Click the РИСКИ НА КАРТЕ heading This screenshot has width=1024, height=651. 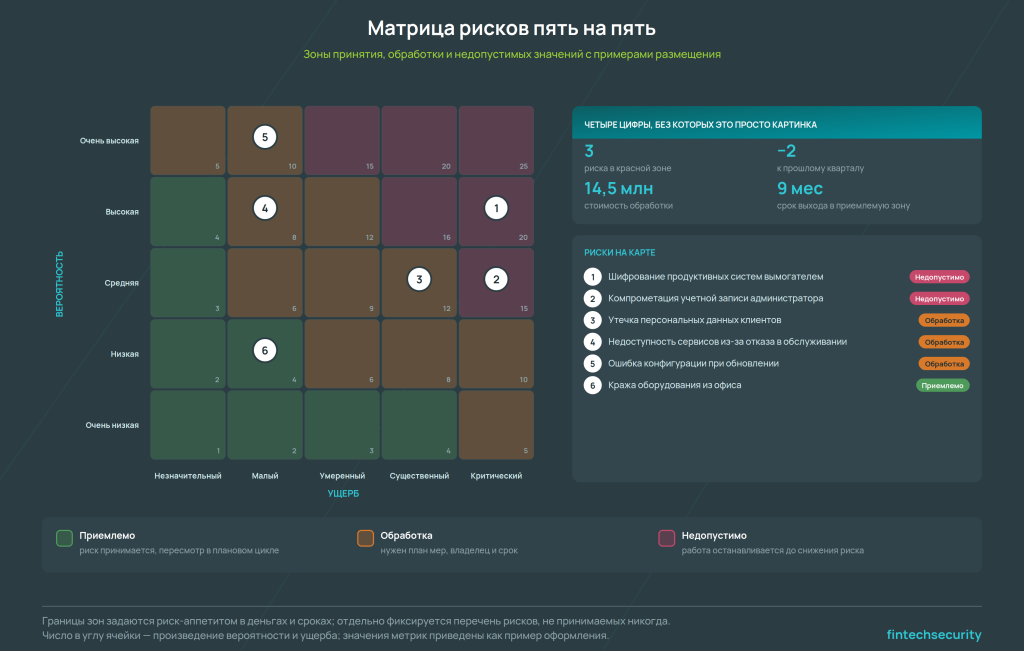pos(619,252)
